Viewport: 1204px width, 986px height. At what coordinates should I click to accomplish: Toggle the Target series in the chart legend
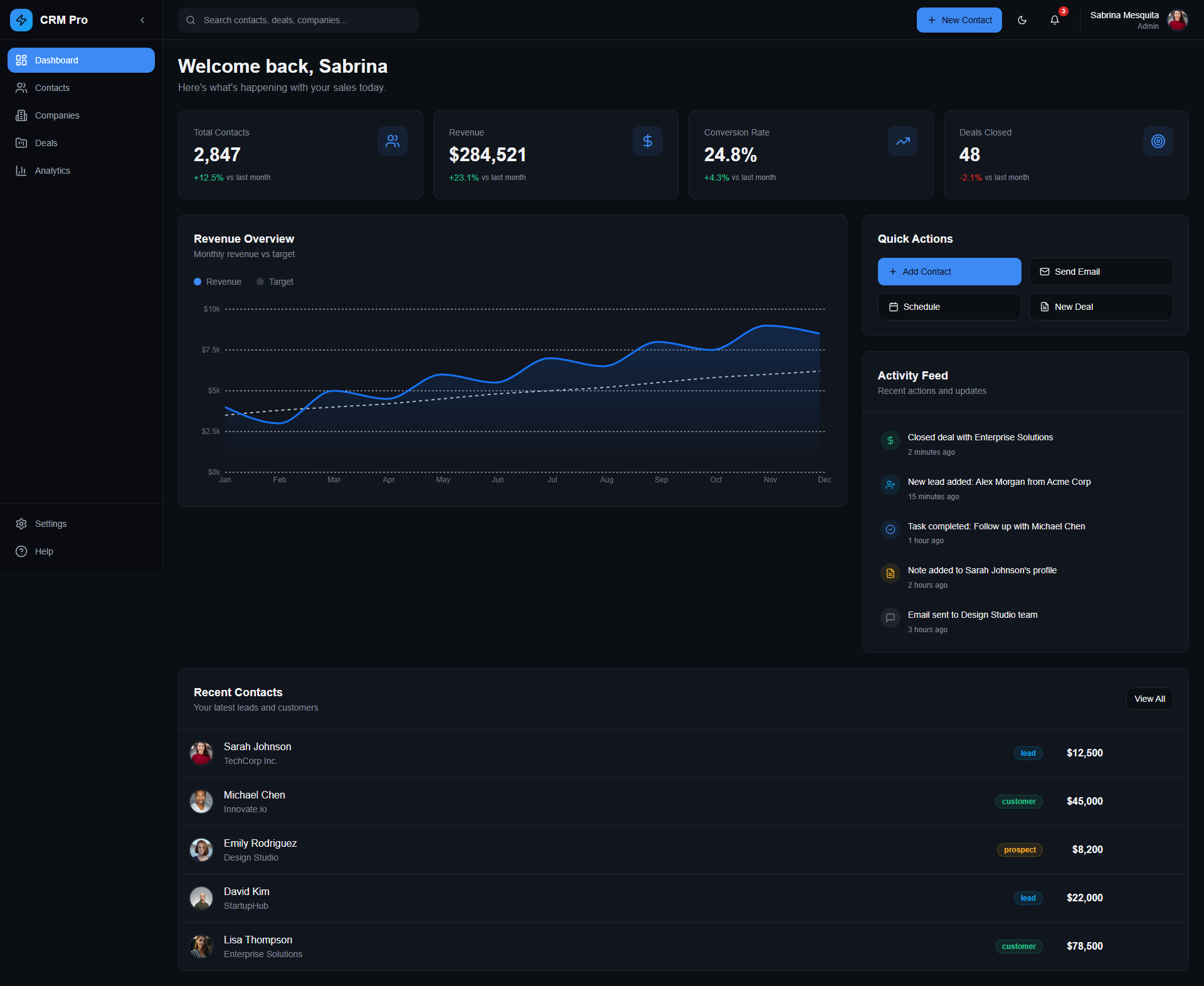point(275,282)
